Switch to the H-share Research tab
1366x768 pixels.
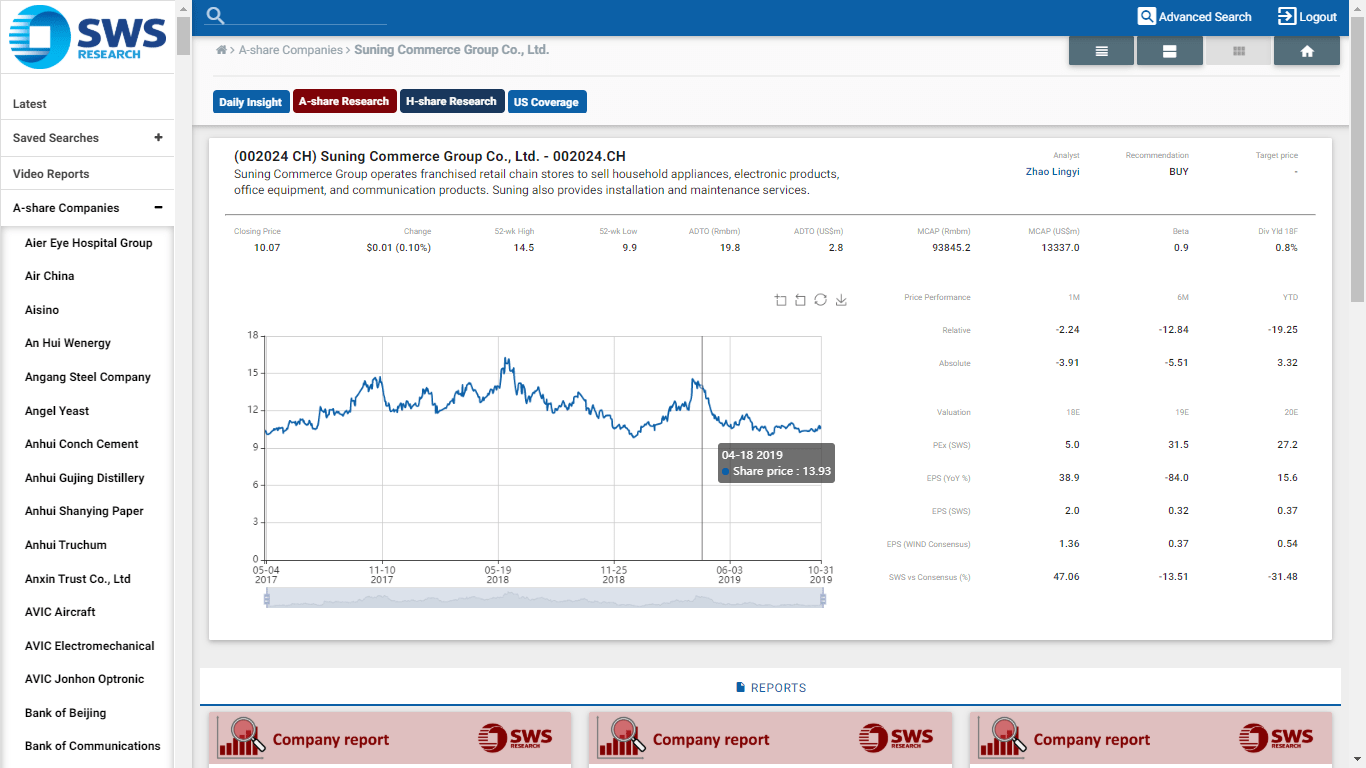click(450, 101)
